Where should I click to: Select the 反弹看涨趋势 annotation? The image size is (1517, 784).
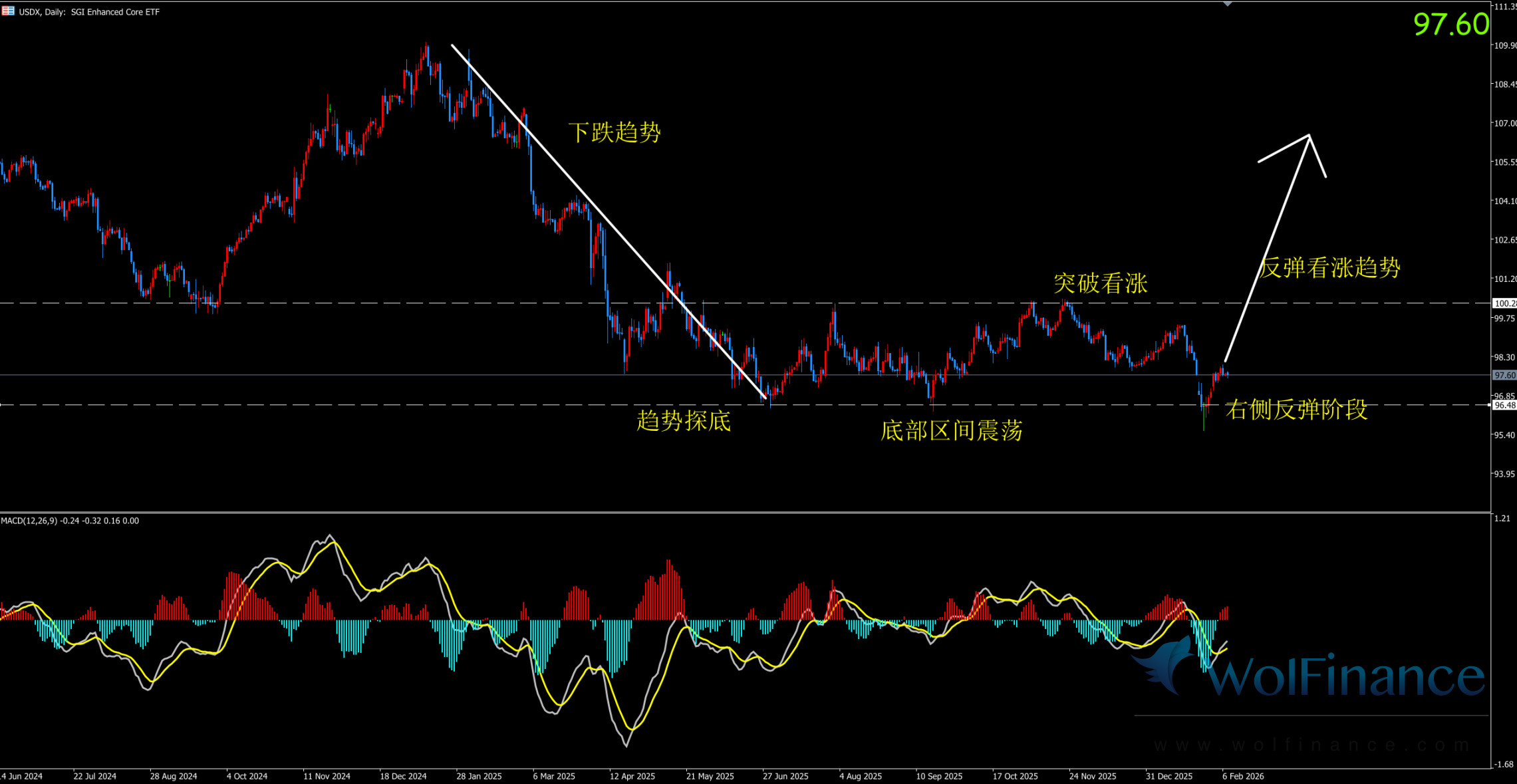click(1330, 267)
